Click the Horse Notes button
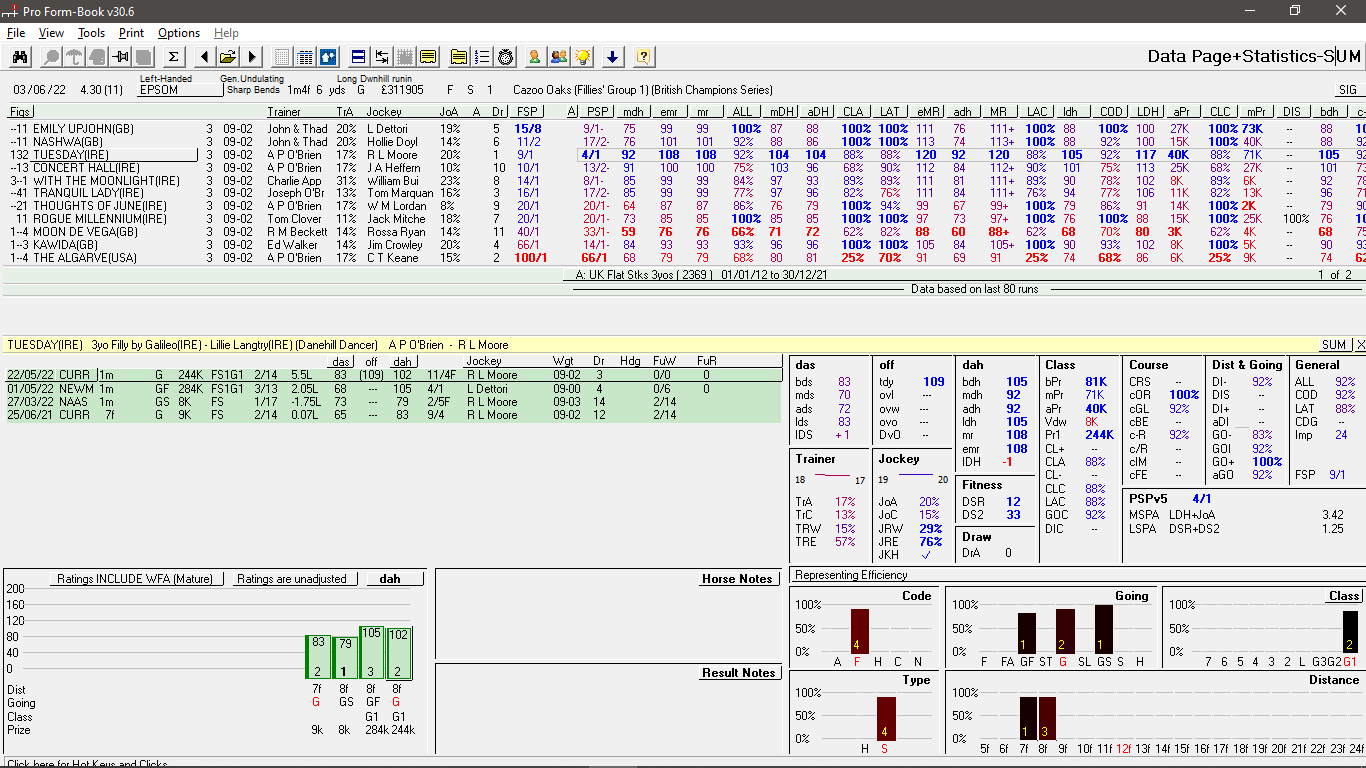1366x768 pixels. click(x=738, y=578)
